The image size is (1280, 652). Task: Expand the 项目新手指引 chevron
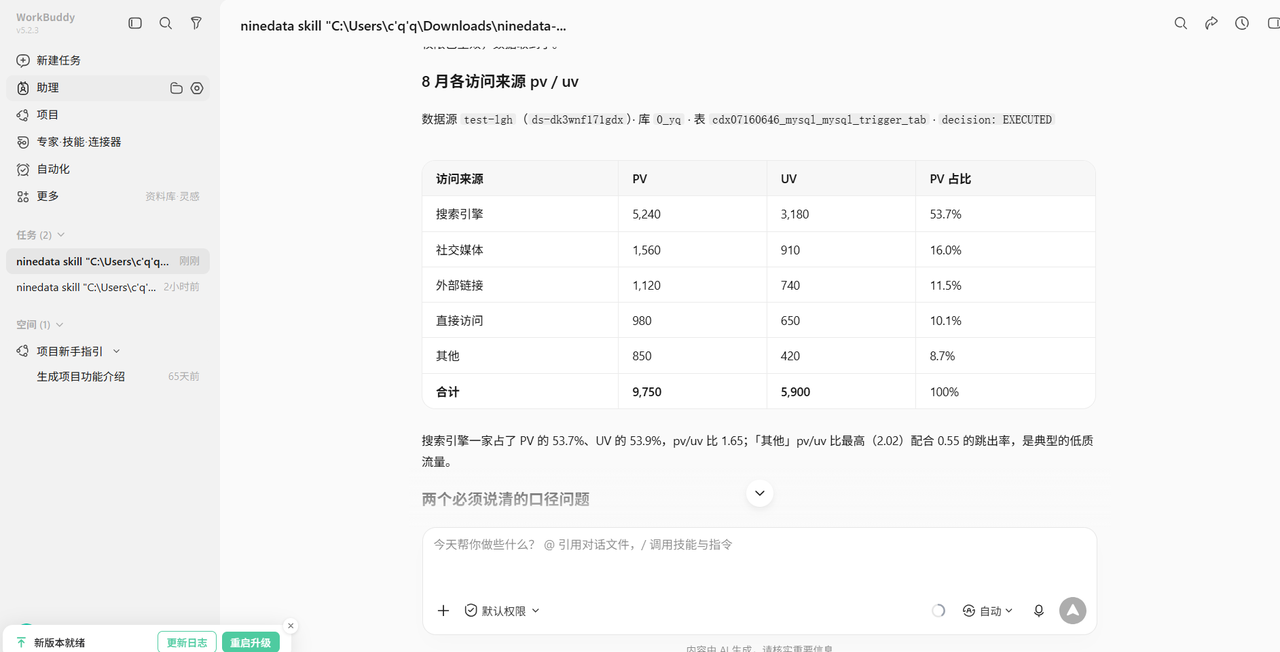(117, 351)
